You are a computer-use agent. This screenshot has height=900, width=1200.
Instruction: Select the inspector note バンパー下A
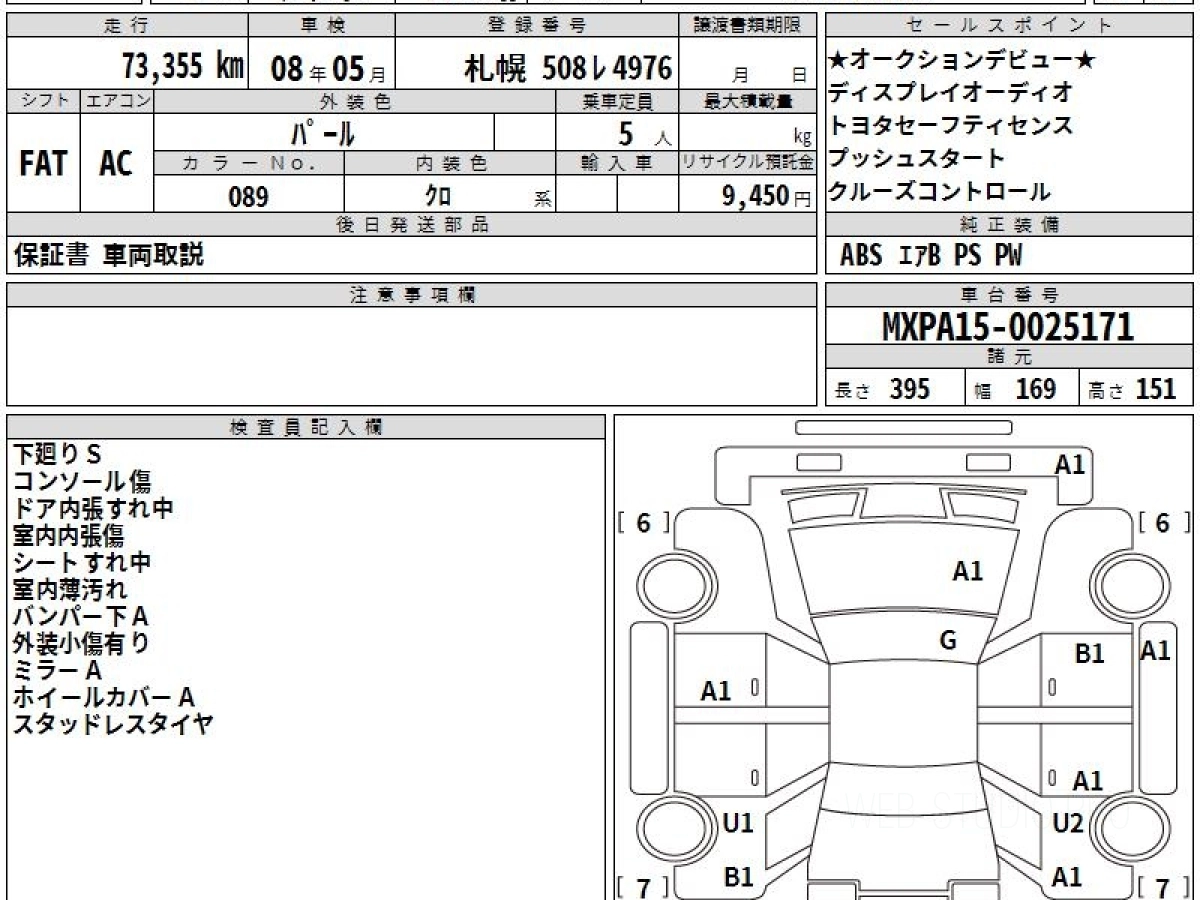point(80,617)
